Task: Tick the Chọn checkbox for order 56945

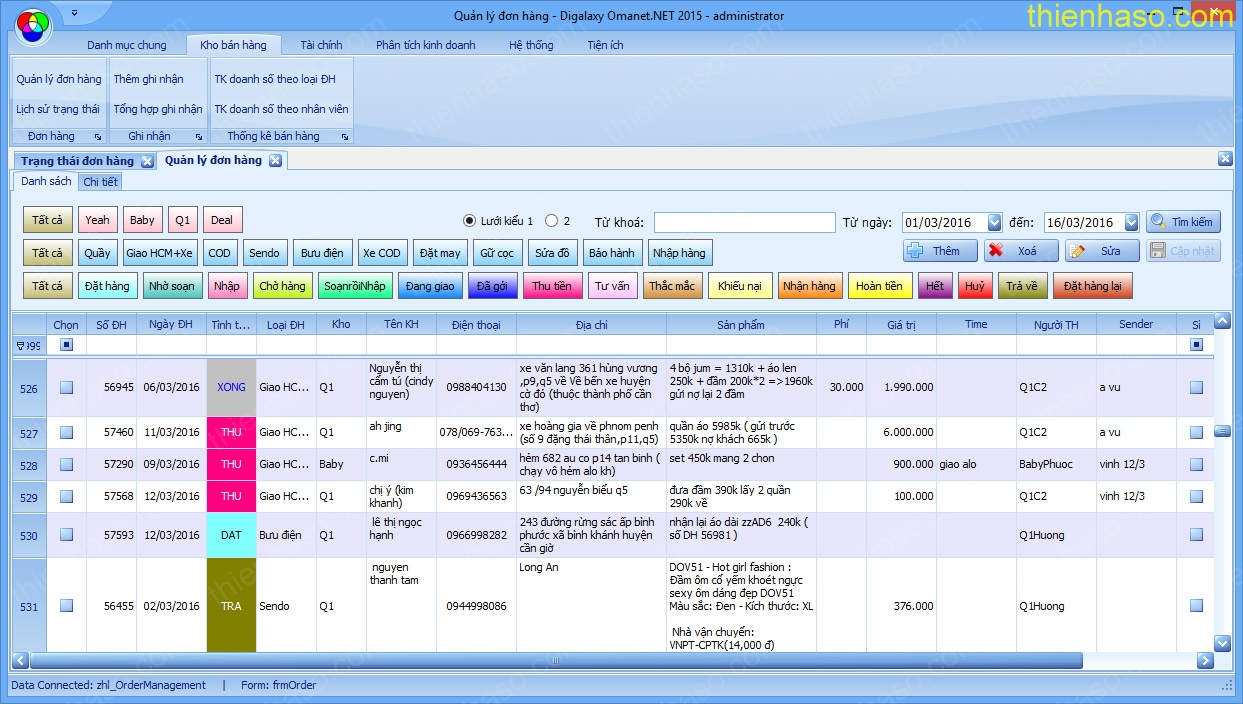Action: coord(66,388)
